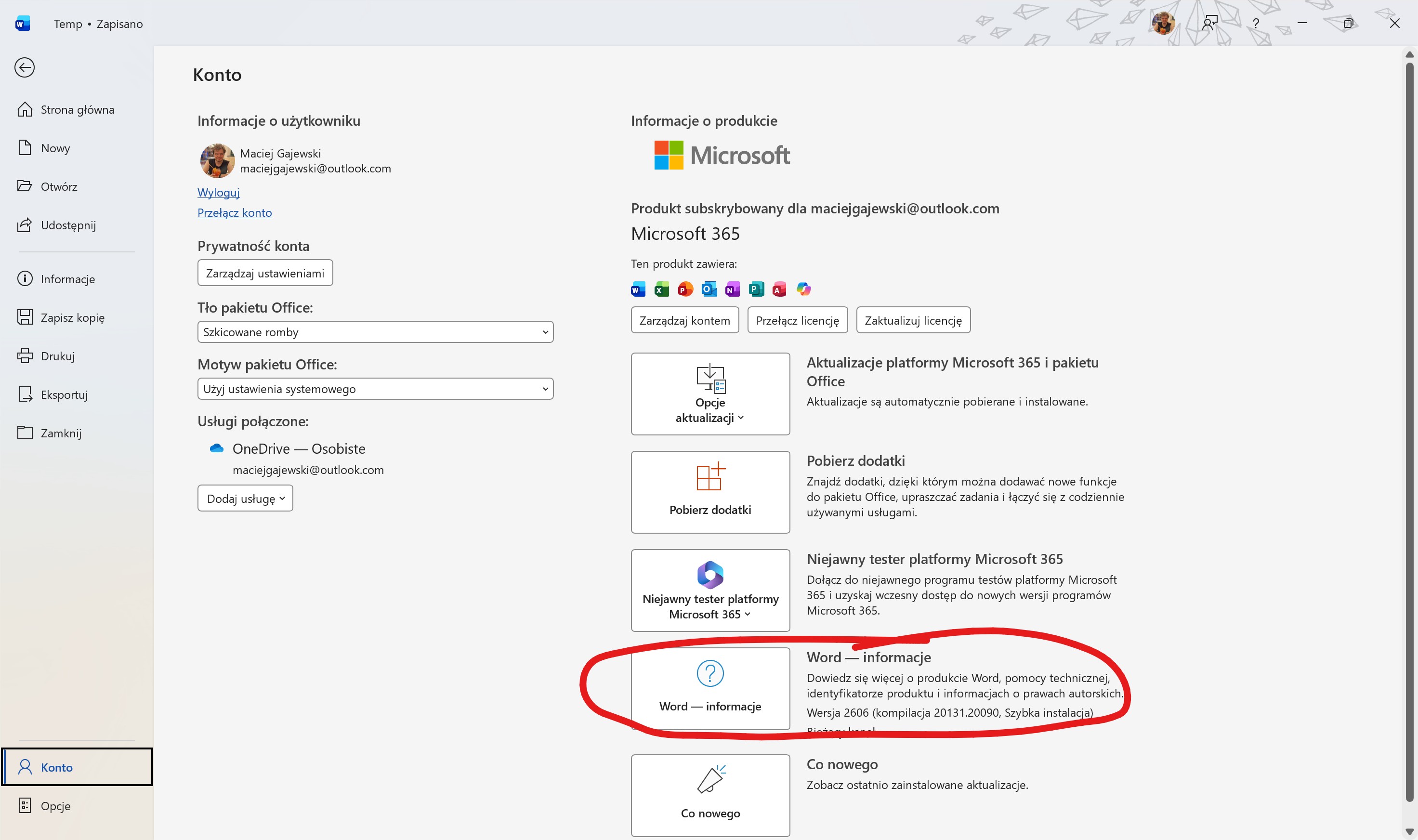Click the Pobierz dodatki add-ins icon
Image resolution: width=1418 pixels, height=840 pixels.
(x=710, y=477)
